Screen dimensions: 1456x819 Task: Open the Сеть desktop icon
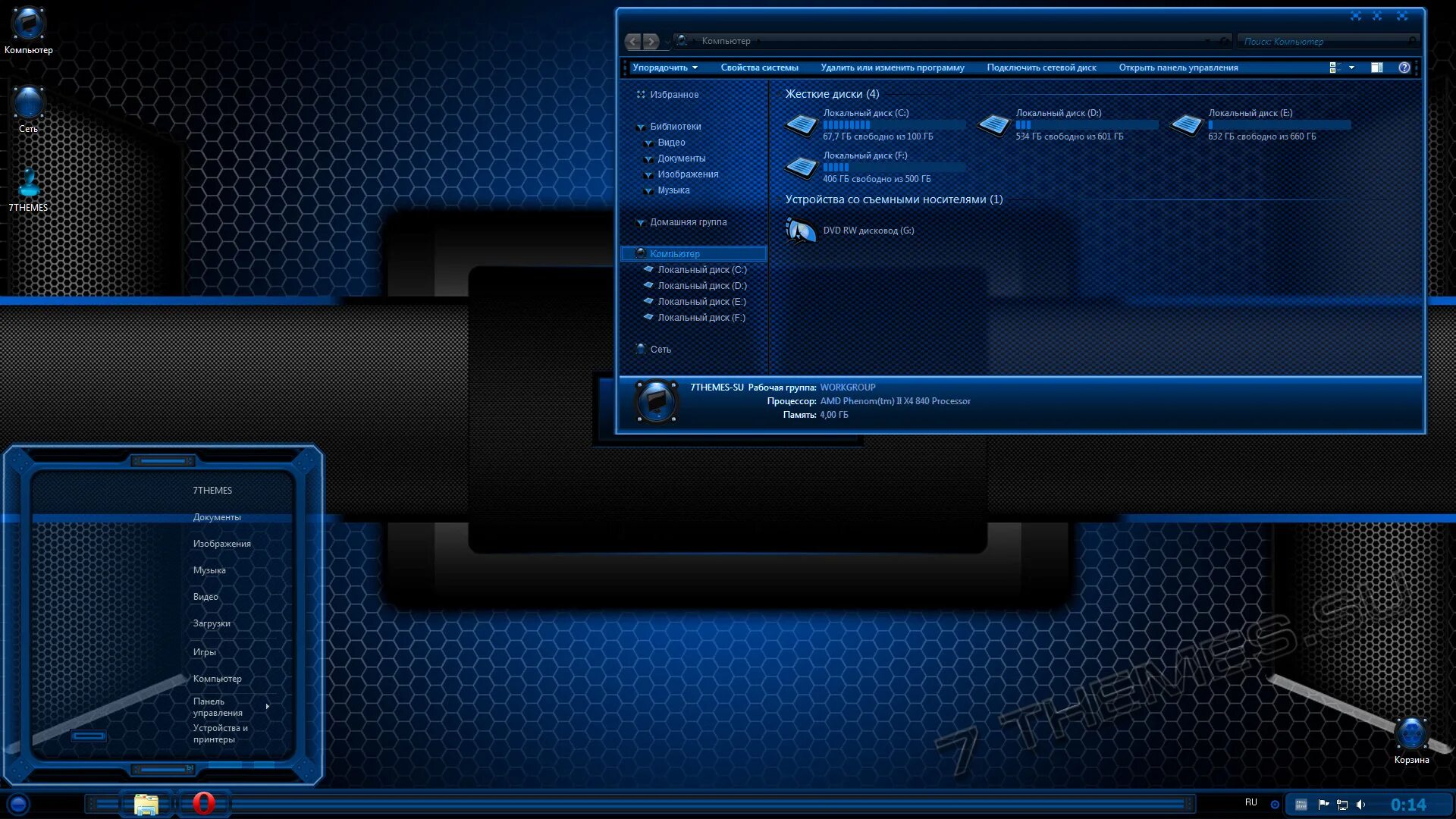coord(29,109)
